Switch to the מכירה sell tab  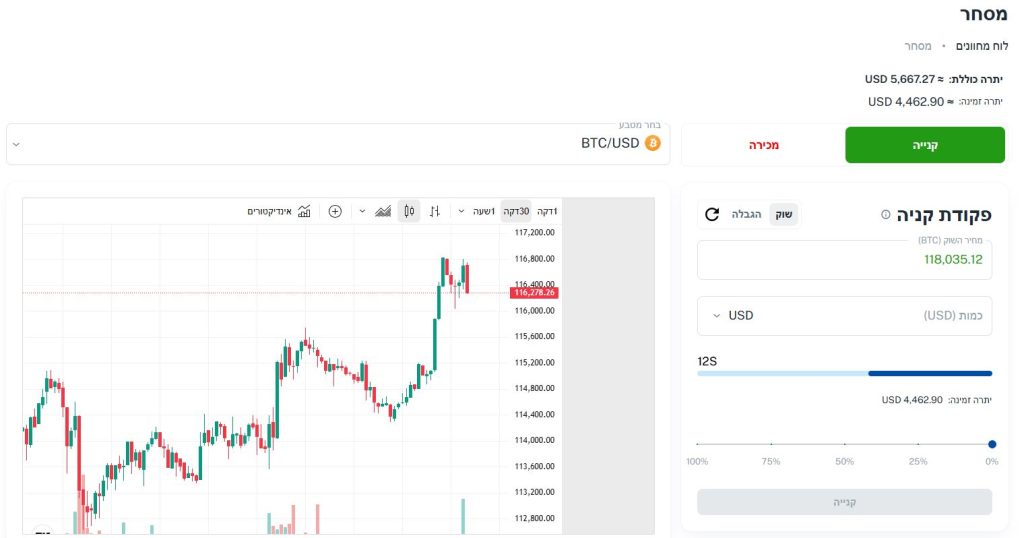pyautogui.click(x=763, y=145)
